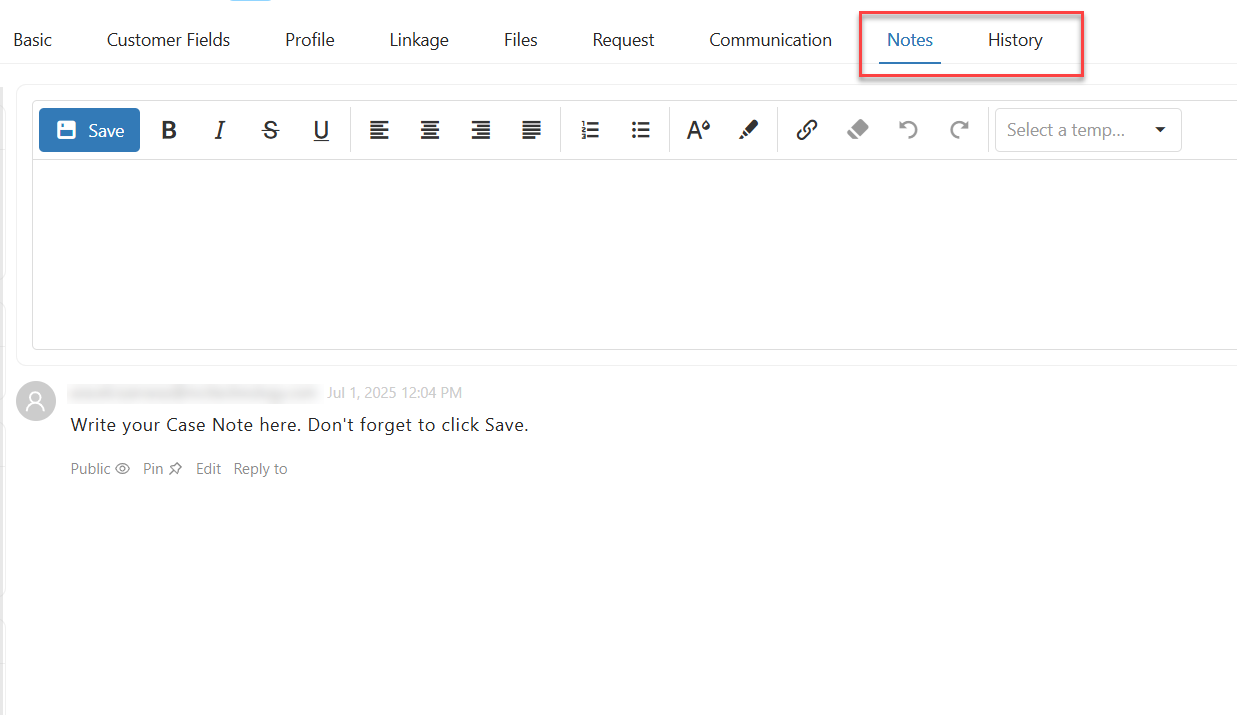Viewport: 1237px width, 715px height.
Task: Open the Request tab
Action: (623, 40)
